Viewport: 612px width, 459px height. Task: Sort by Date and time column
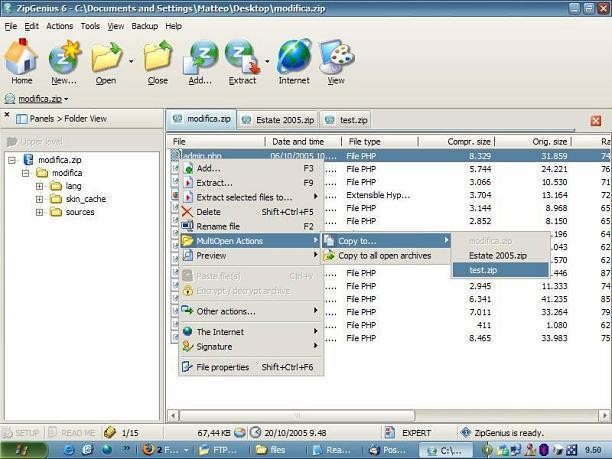(x=303, y=142)
